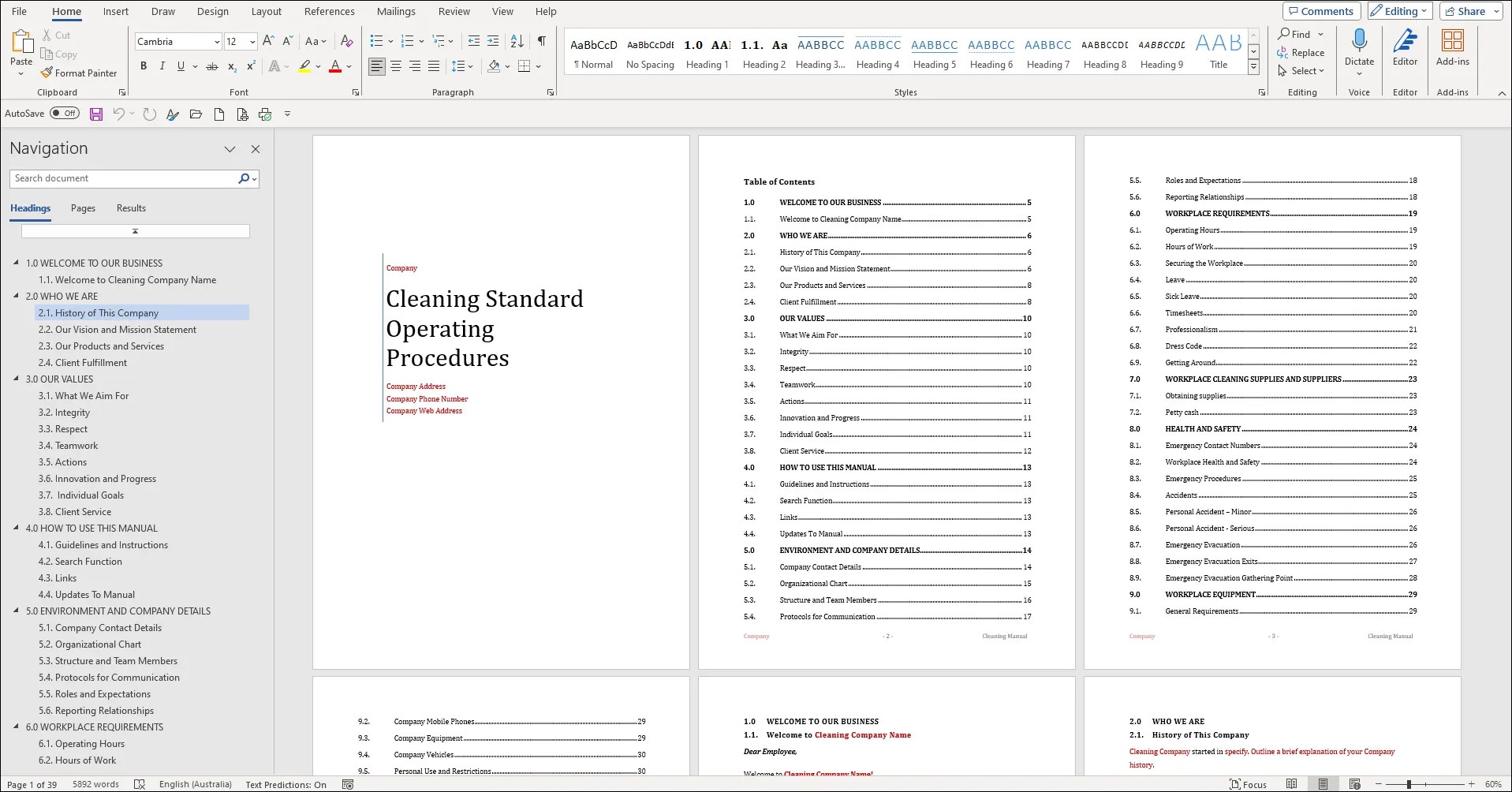This screenshot has height=792, width=1512.
Task: Toggle subscript formatting
Action: pos(231,66)
